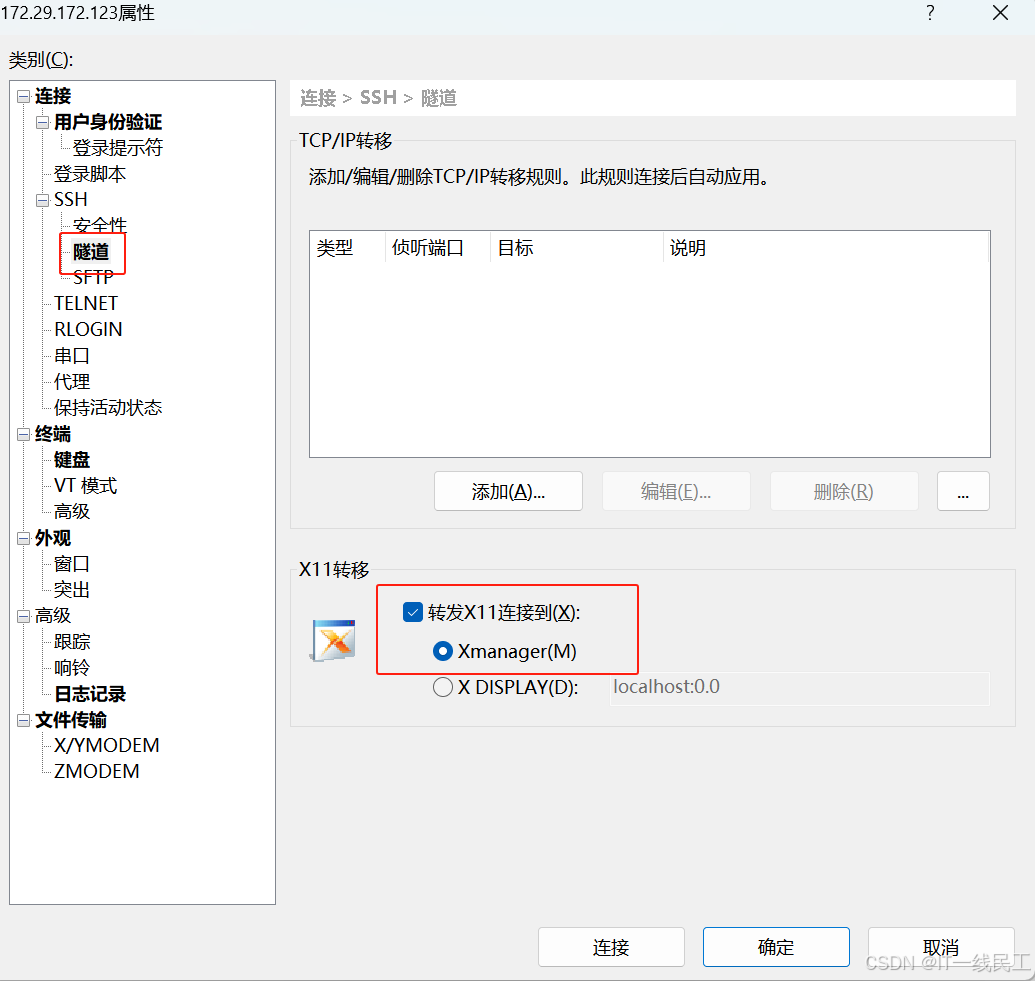Viewport: 1035px width, 981px height.
Task: Click the 编辑(E)... button
Action: (x=676, y=491)
